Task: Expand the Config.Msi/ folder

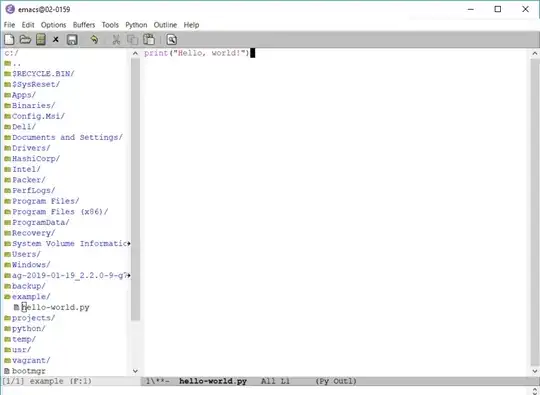Action: point(34,116)
